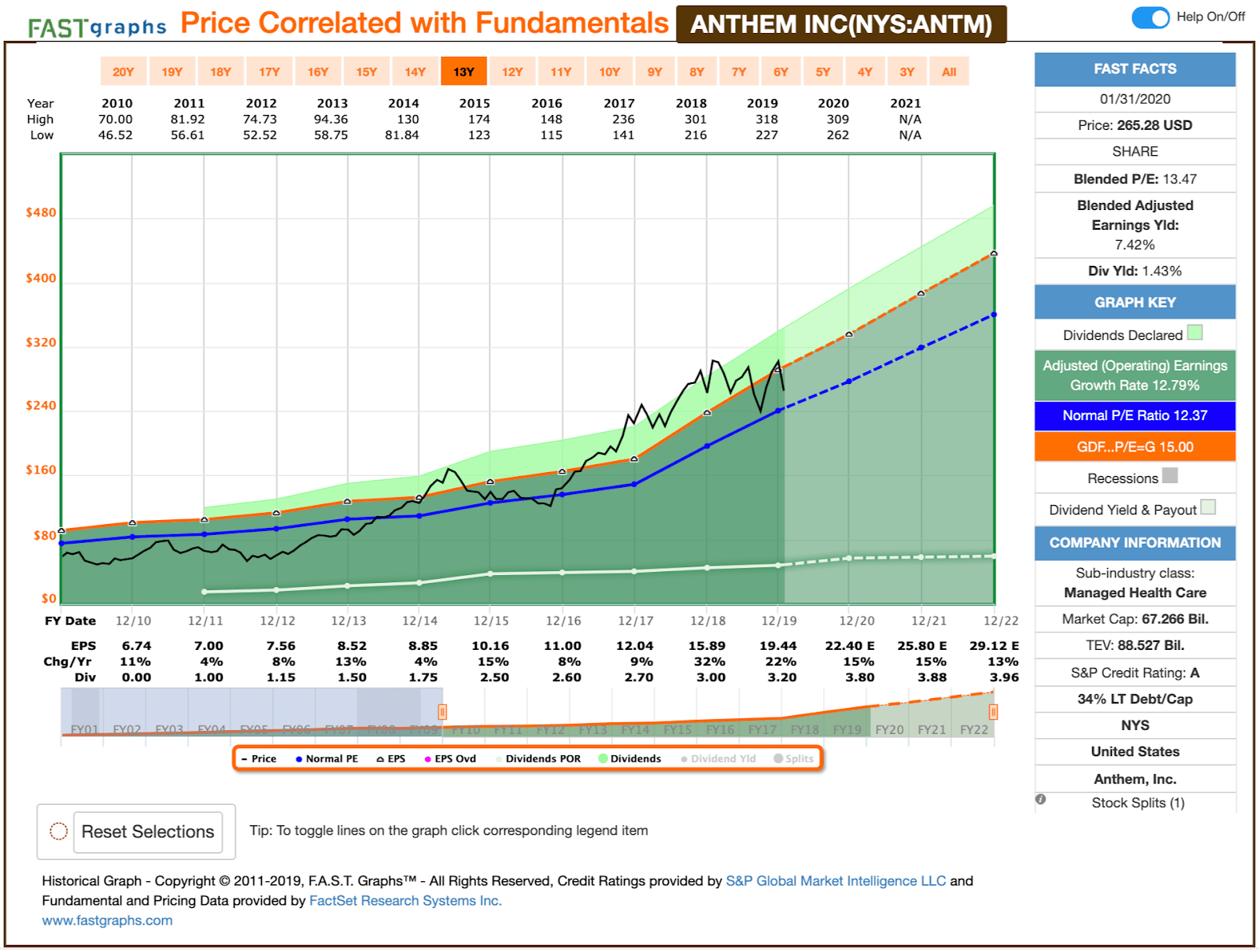Screen dimensions: 1259x952
Task: Toggle the EPS Ovd legend item
Action: 450,758
